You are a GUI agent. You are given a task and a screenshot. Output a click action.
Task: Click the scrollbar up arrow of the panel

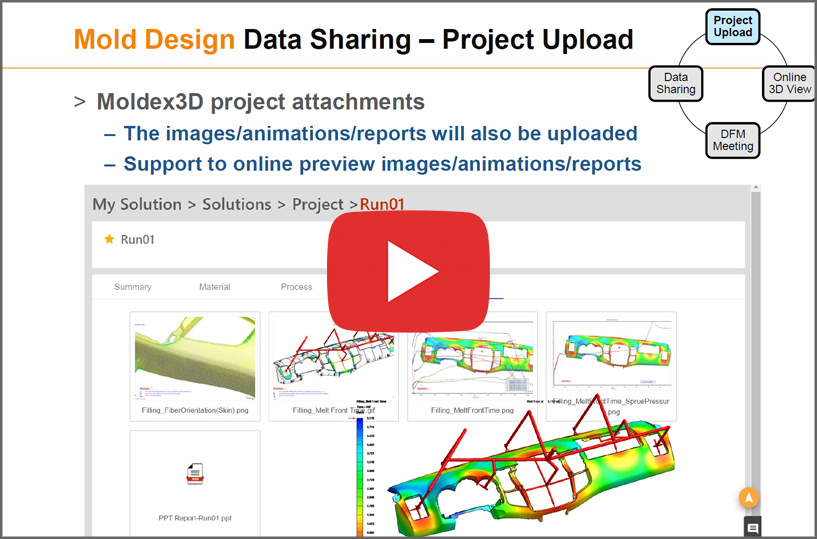pyautogui.click(x=756, y=188)
